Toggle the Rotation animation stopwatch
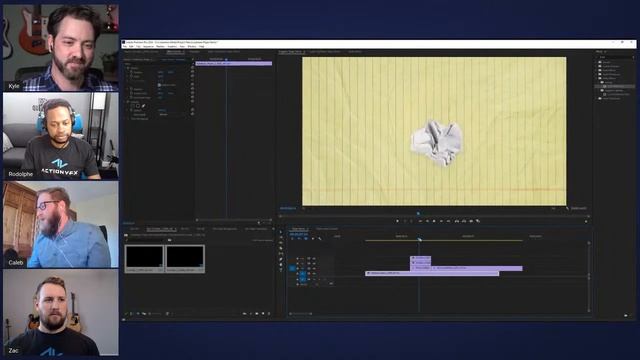640x360 pixels. (x=131, y=89)
